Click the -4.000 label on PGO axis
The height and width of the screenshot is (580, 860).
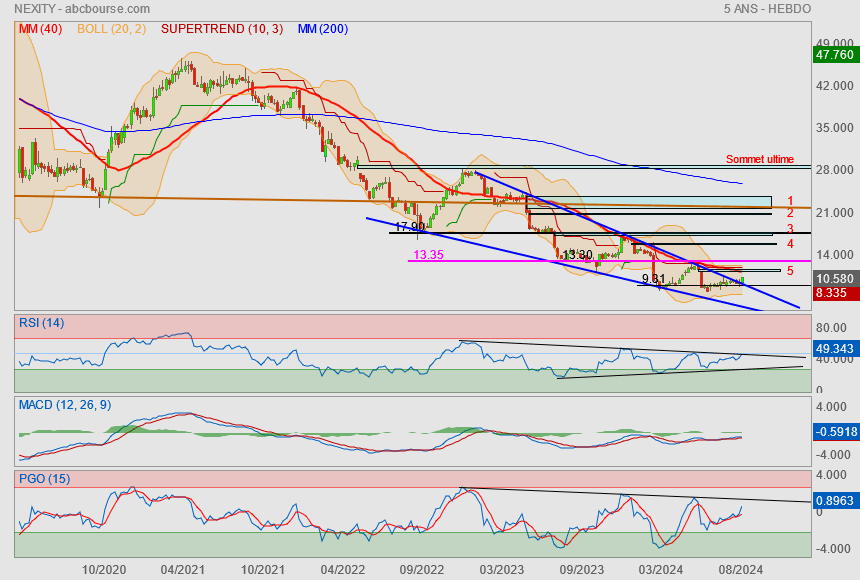tap(831, 549)
